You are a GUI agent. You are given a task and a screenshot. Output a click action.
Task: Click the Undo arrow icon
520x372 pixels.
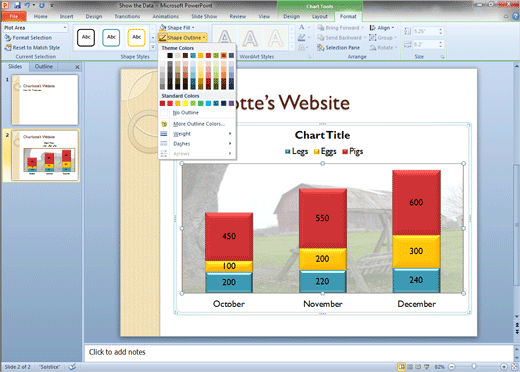[x=27, y=5]
